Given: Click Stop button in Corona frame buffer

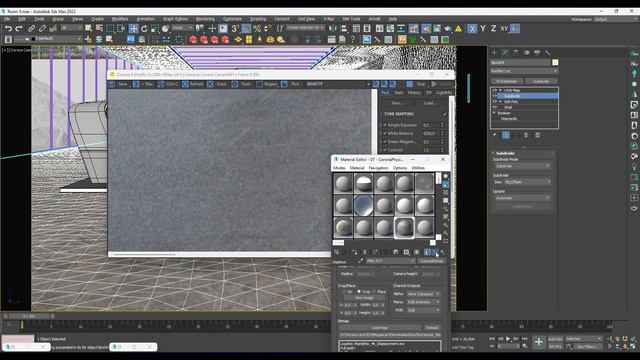Looking at the screenshot, I should 416,84.
